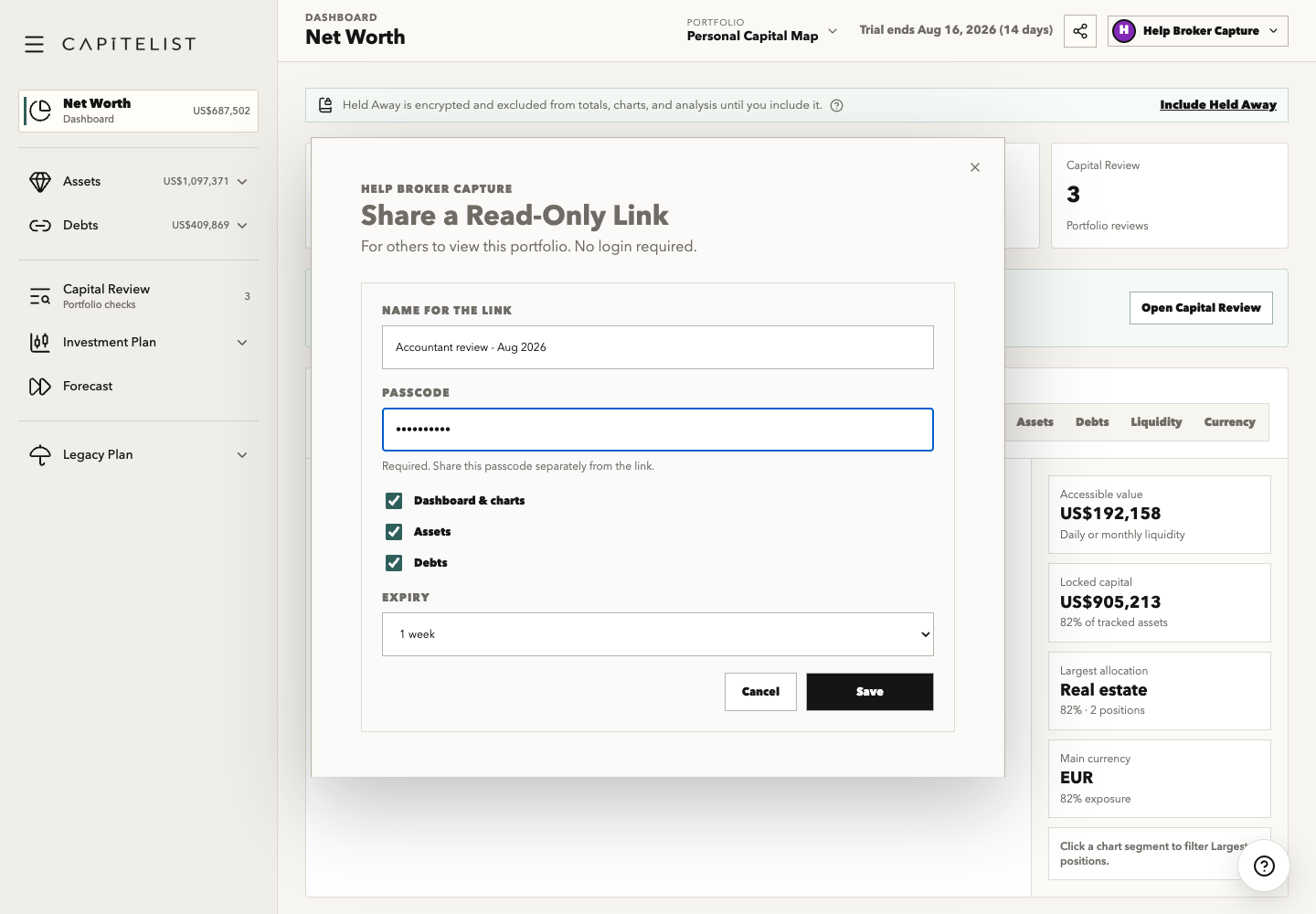Click the Held Away lock clipboard icon

coord(325,105)
